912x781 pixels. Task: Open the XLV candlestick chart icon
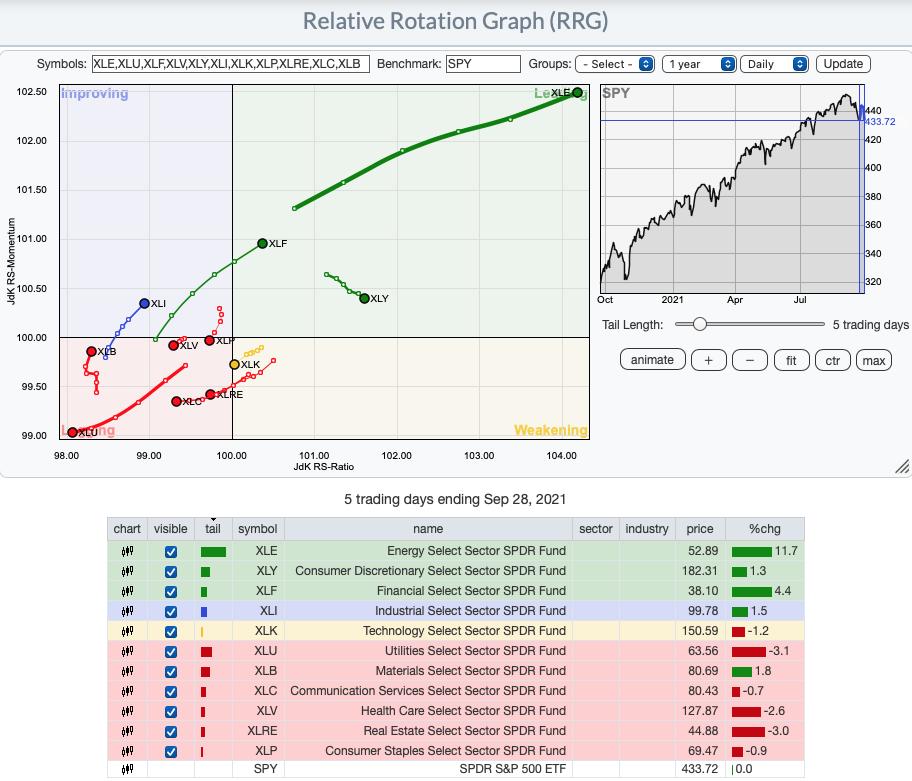(127, 711)
